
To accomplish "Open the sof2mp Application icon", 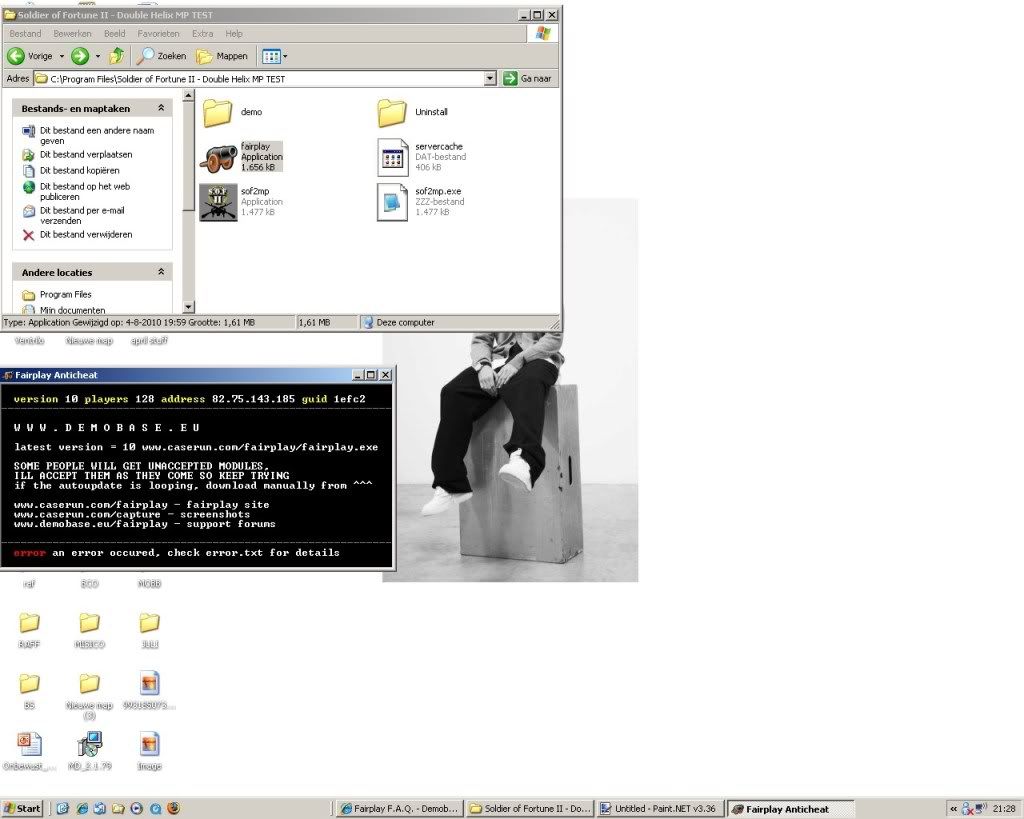I will [218, 200].
